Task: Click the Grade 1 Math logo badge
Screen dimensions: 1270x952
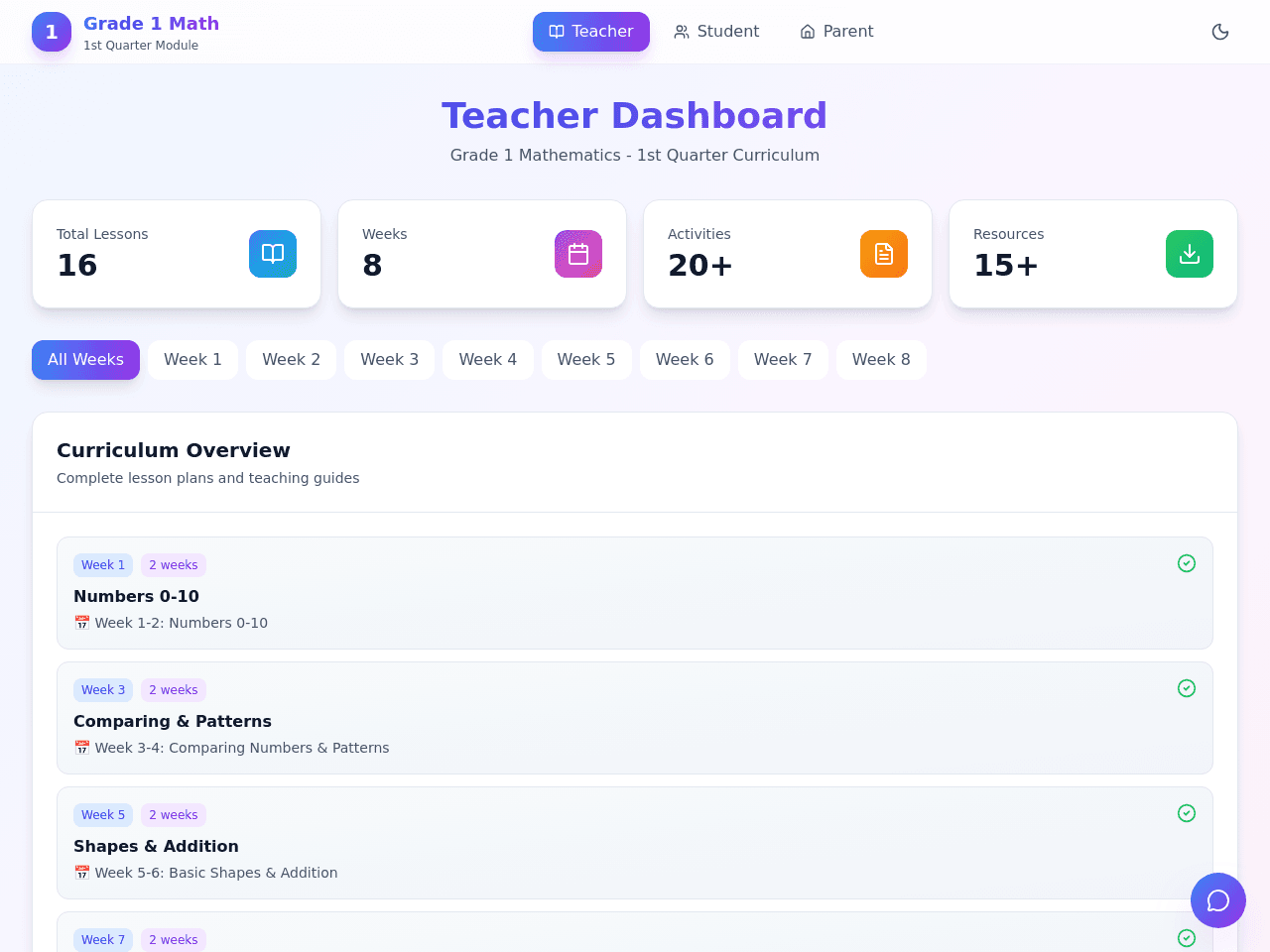Action: pos(52,32)
